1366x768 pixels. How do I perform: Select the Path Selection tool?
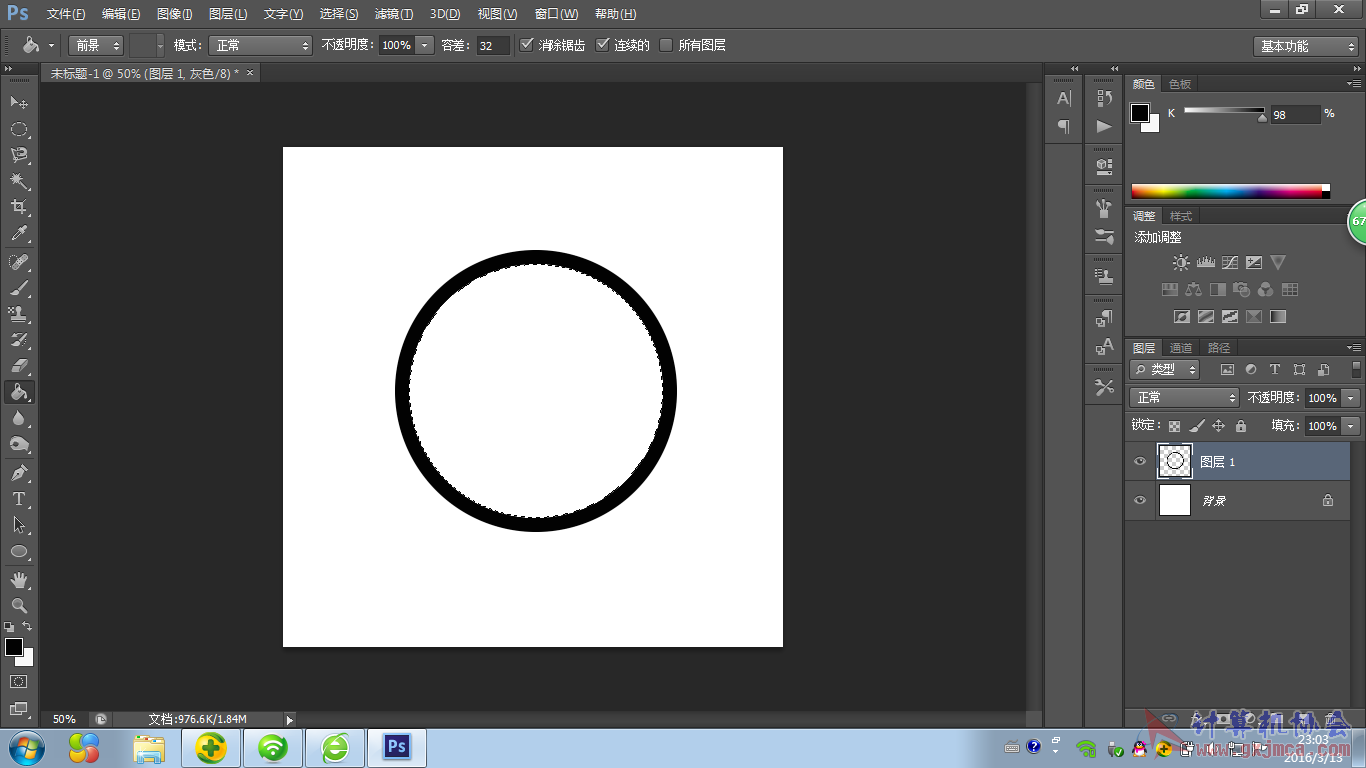[x=19, y=524]
